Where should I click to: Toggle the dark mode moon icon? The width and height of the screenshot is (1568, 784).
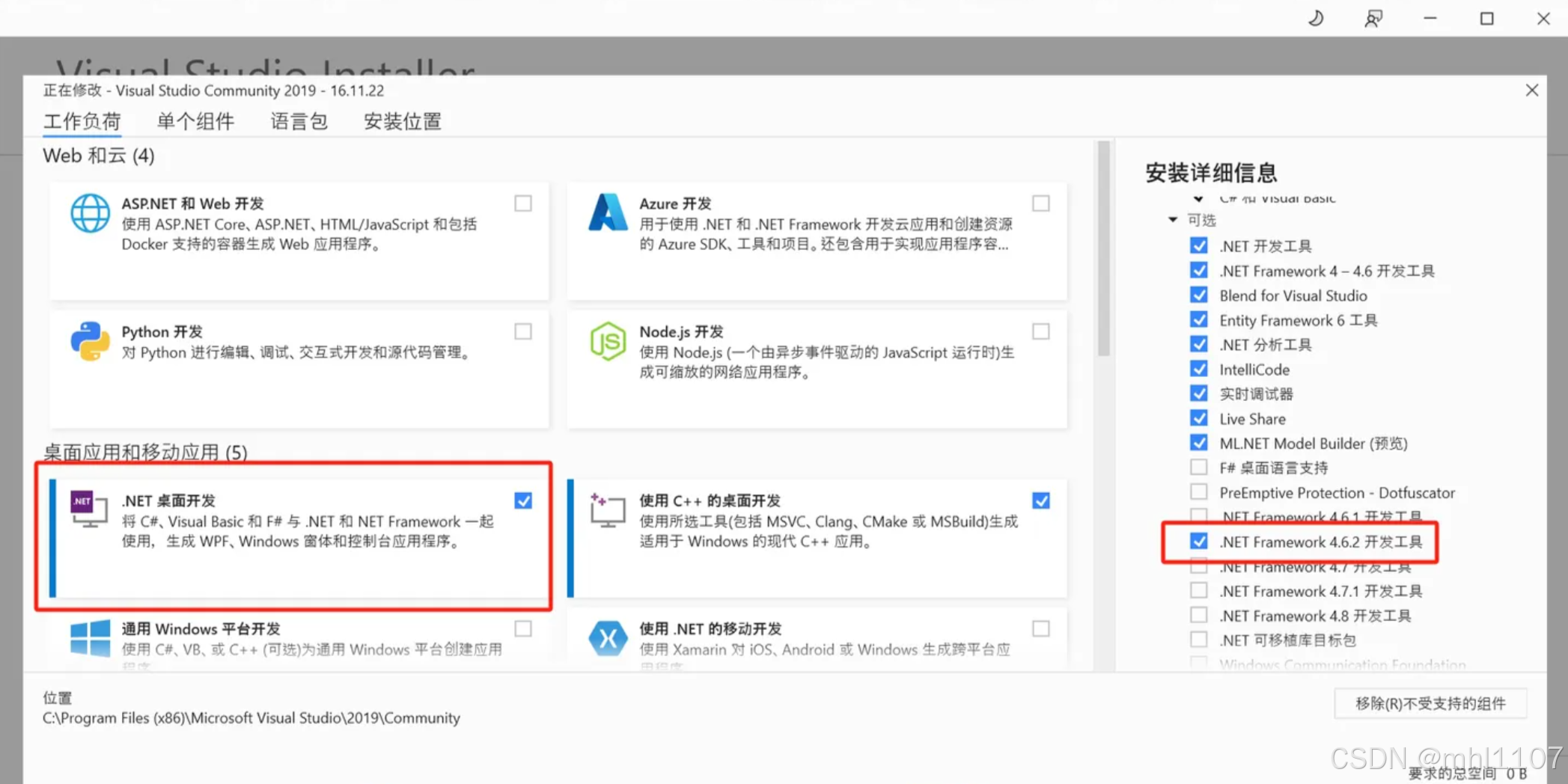coord(1316,18)
